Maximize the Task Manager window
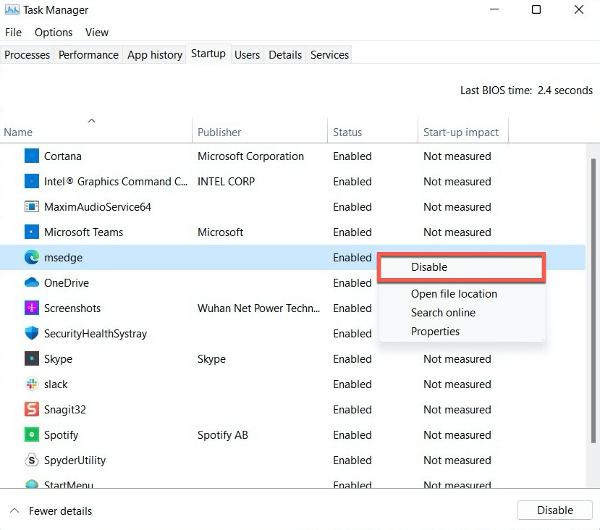The width and height of the screenshot is (600, 530). pyautogui.click(x=536, y=9)
